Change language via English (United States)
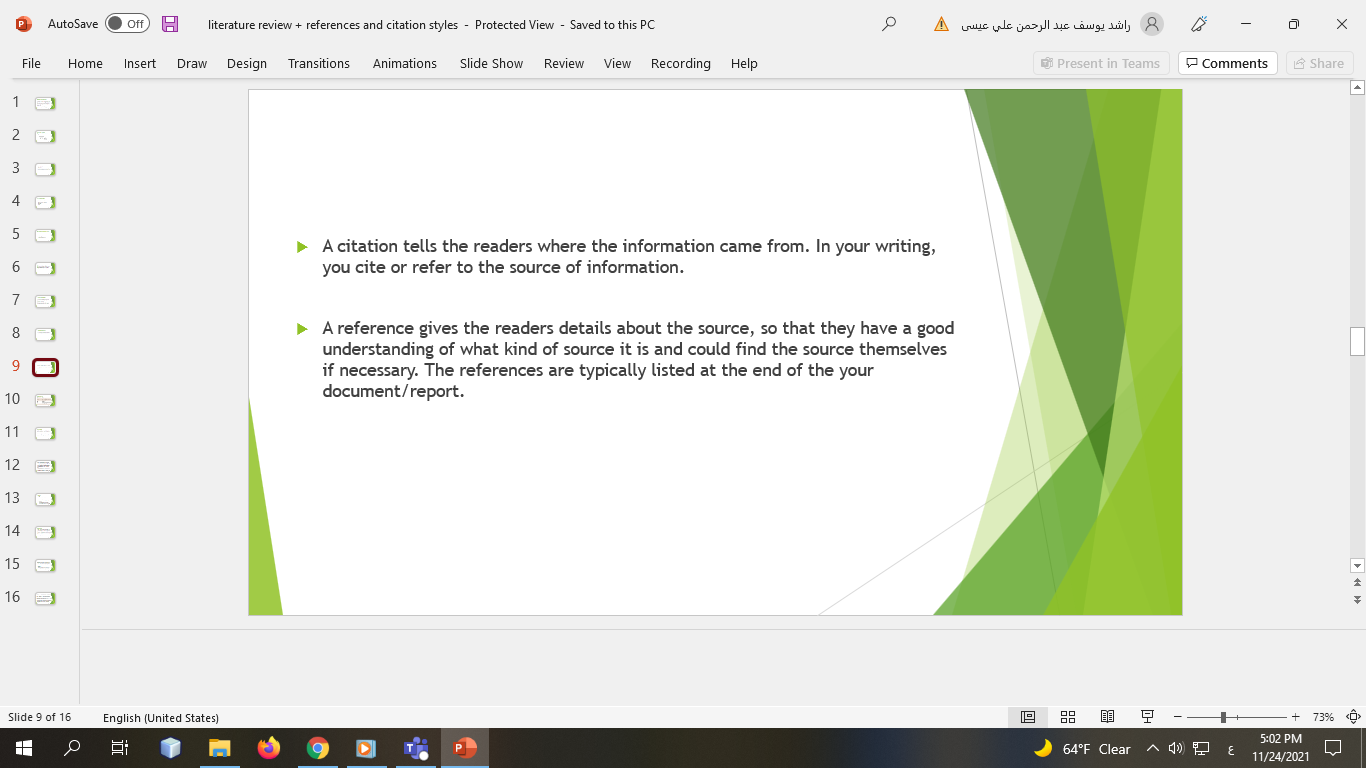The image size is (1366, 768). point(159,717)
